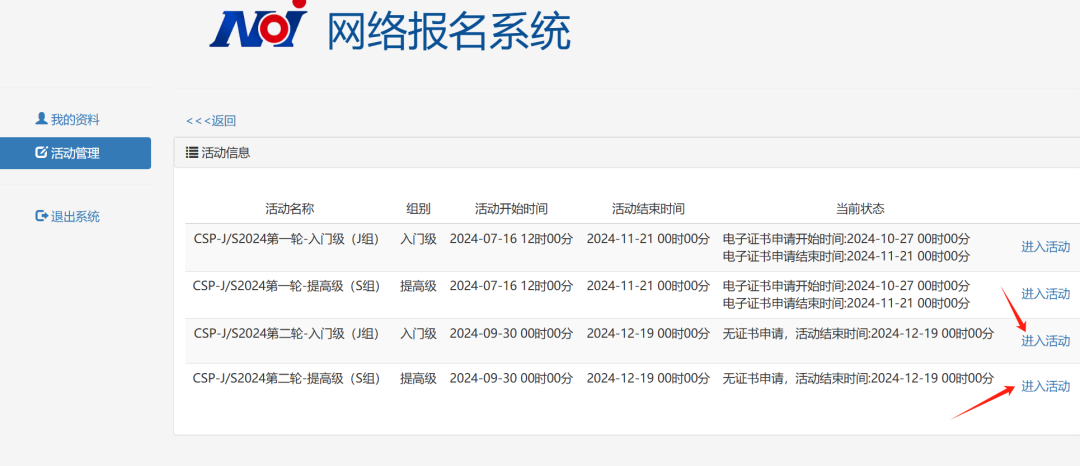Image resolution: width=1080 pixels, height=466 pixels.
Task: Click the 当前状态 column header
Action: point(860,209)
